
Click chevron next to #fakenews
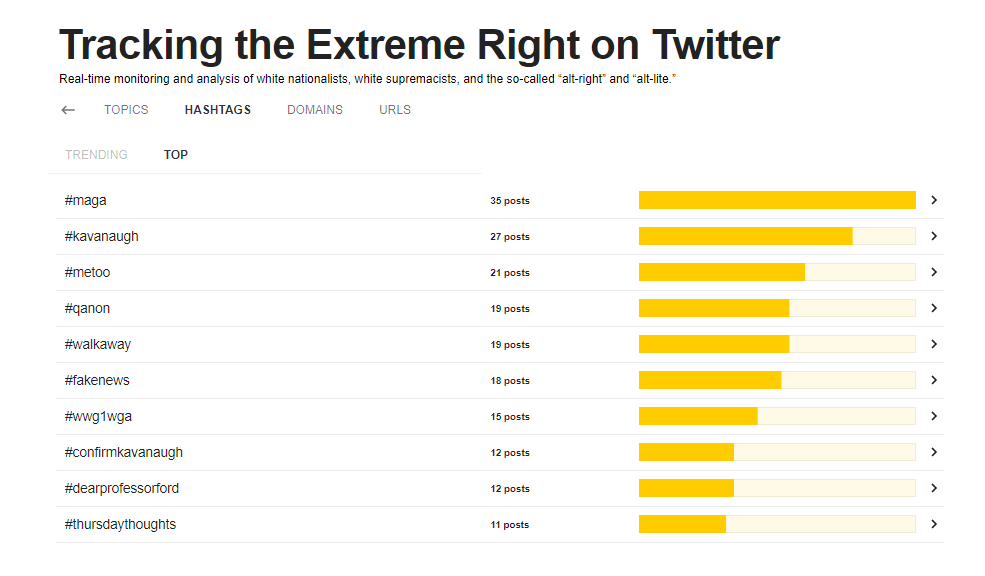[934, 380]
